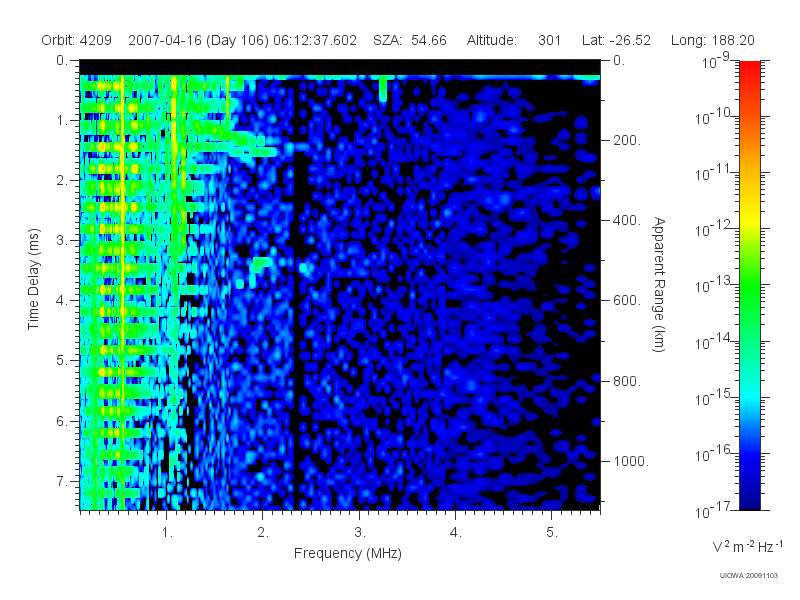Click the '3.' tick on Time Delay axis
This screenshot has width=800, height=600.
point(61,240)
